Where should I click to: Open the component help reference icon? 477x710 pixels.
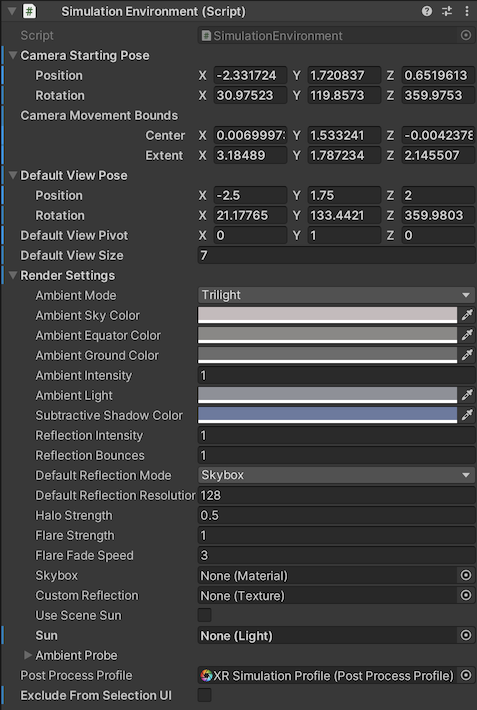pos(426,11)
